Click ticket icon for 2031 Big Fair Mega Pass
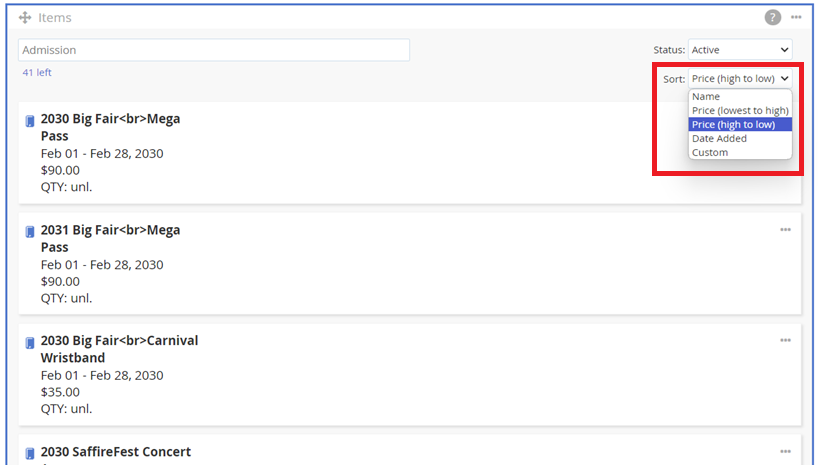 pos(30,232)
